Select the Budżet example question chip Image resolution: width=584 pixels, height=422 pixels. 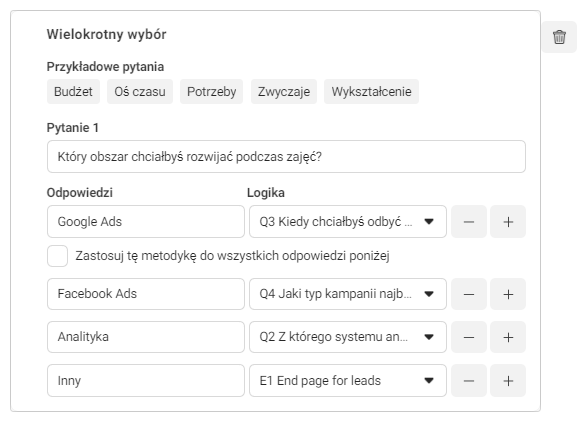[73, 92]
